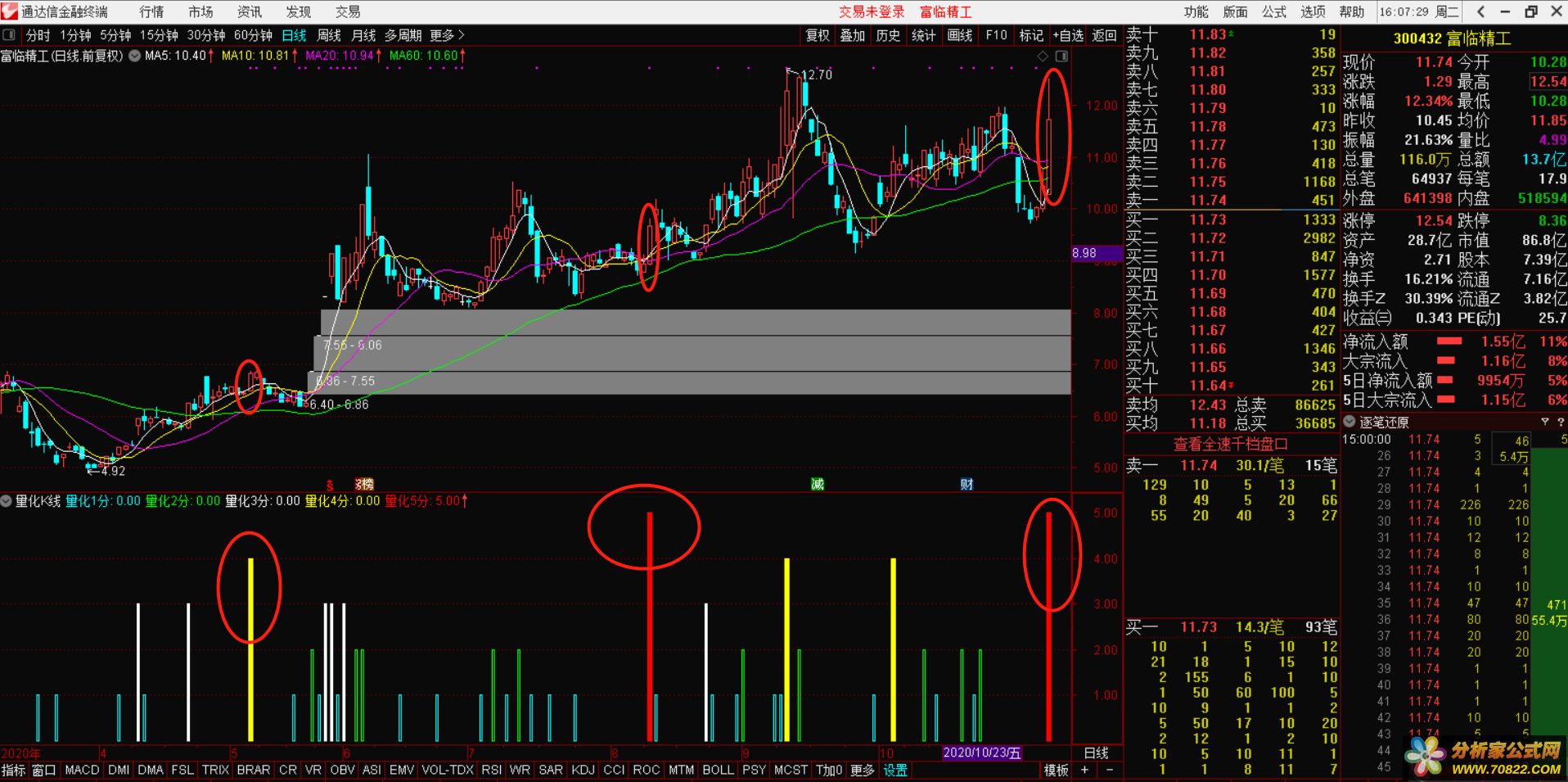Click the 叠加 toolbar button
Viewport: 1568px width, 782px height.
[x=853, y=35]
